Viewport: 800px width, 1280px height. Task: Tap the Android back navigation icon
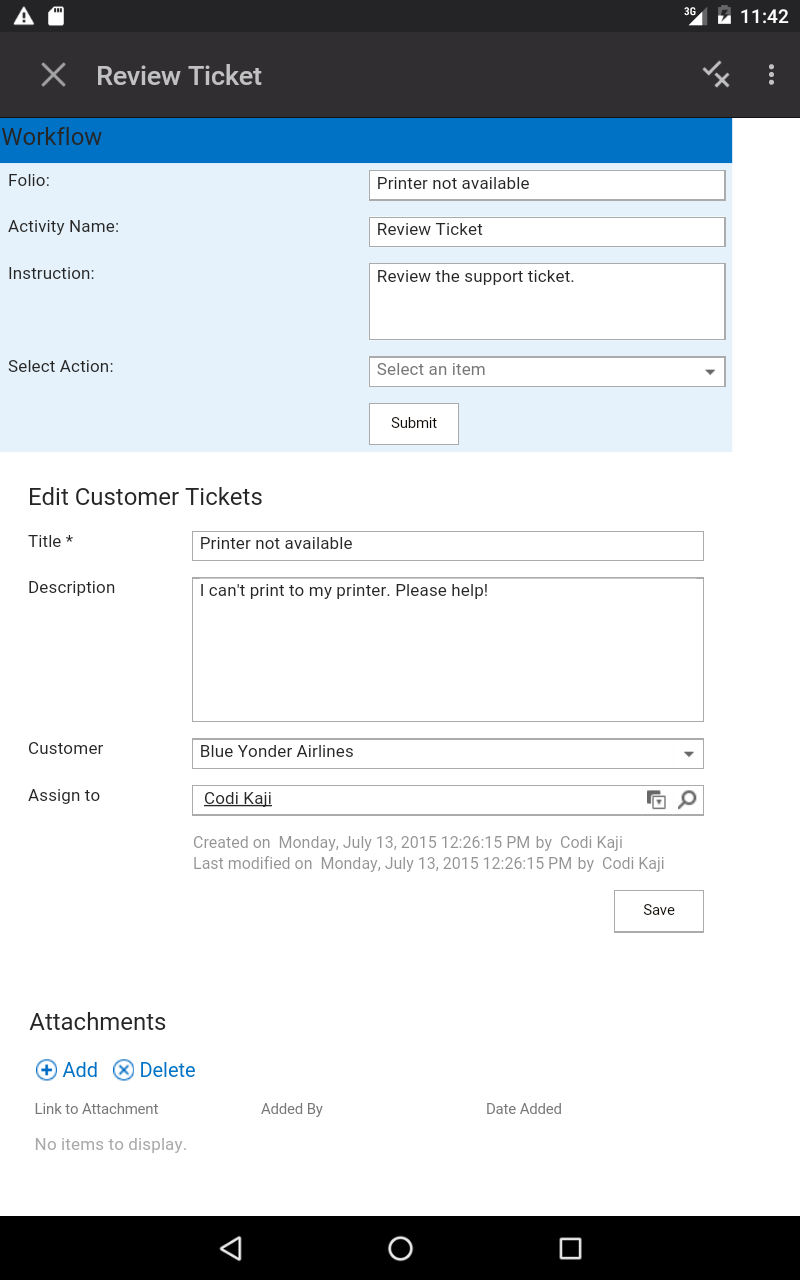coord(231,1248)
